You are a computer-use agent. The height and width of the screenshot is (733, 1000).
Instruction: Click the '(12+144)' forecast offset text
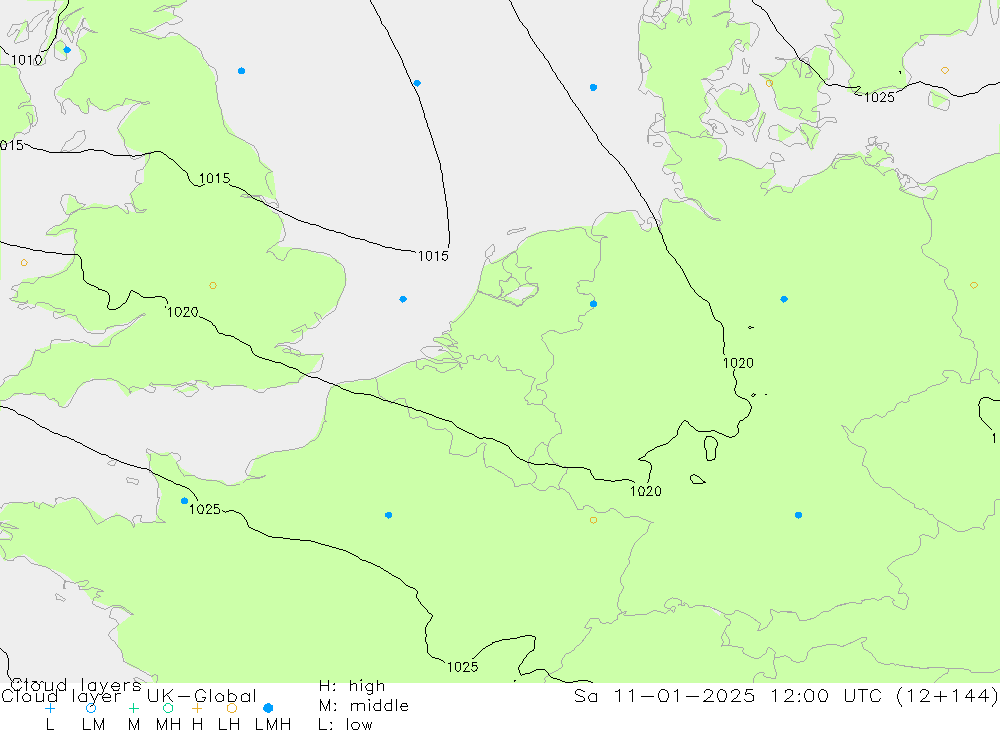pyautogui.click(x=946, y=695)
